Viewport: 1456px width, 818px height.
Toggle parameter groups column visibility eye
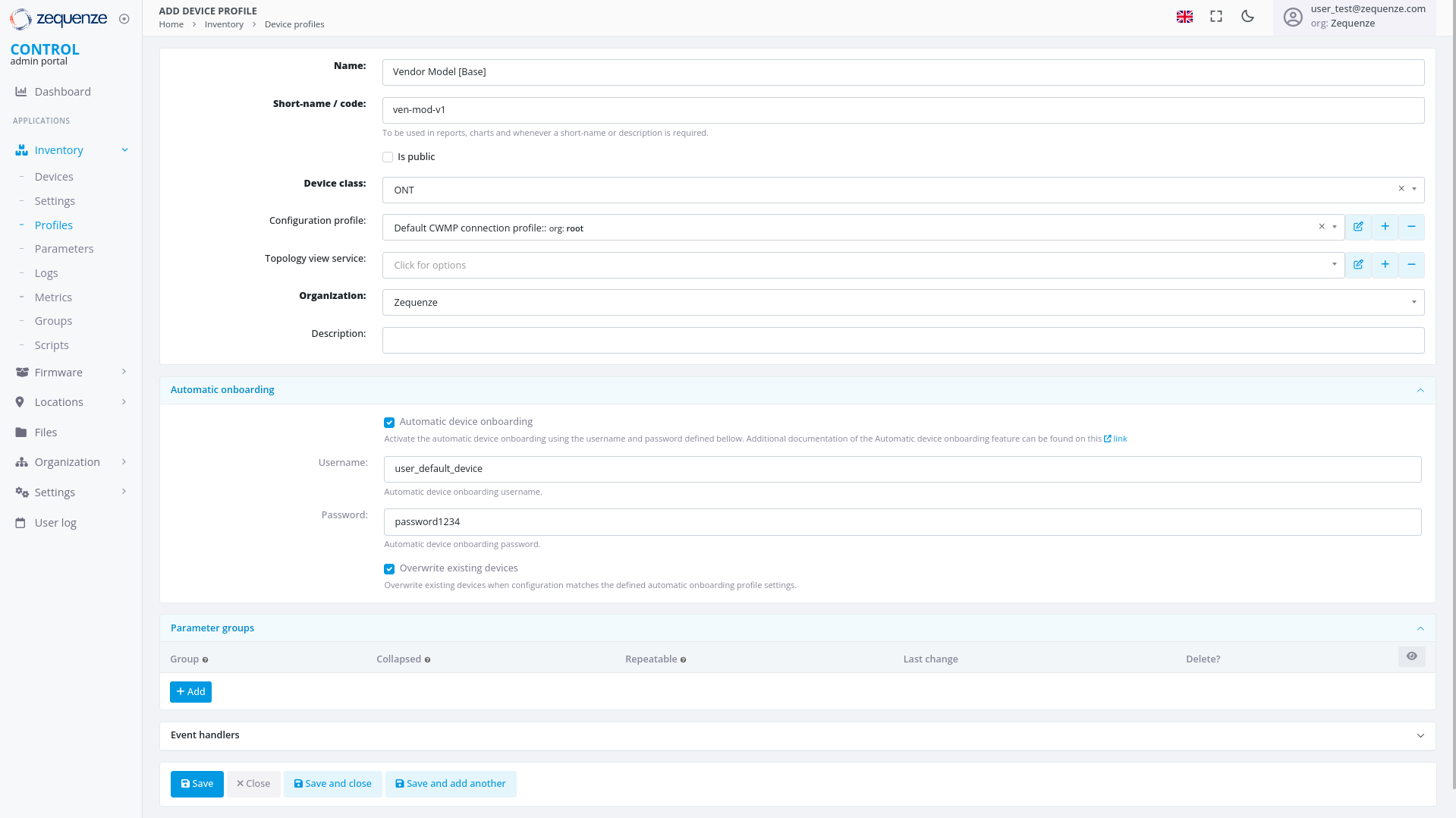[1411, 656]
